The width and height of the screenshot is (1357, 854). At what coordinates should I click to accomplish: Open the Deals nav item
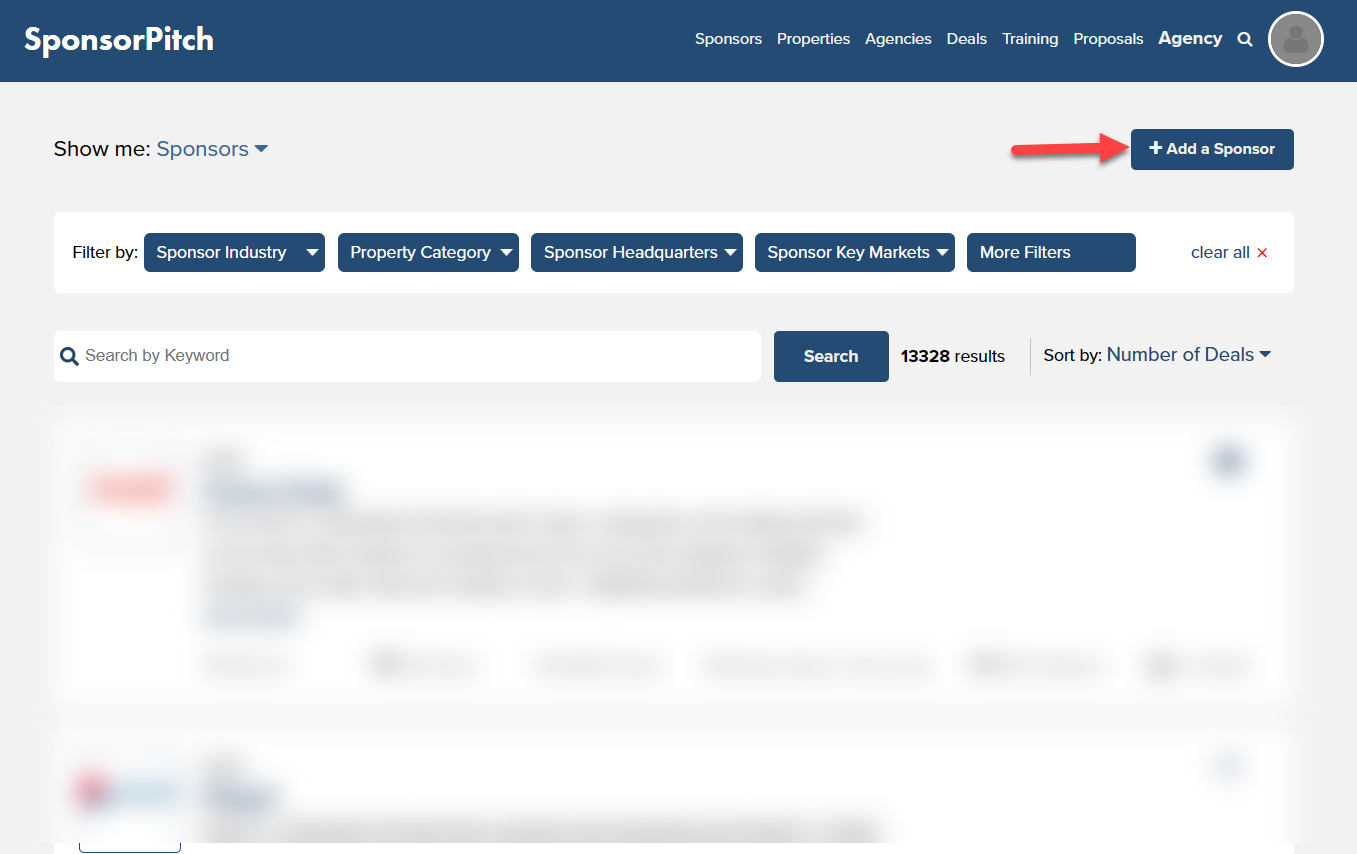tap(967, 39)
